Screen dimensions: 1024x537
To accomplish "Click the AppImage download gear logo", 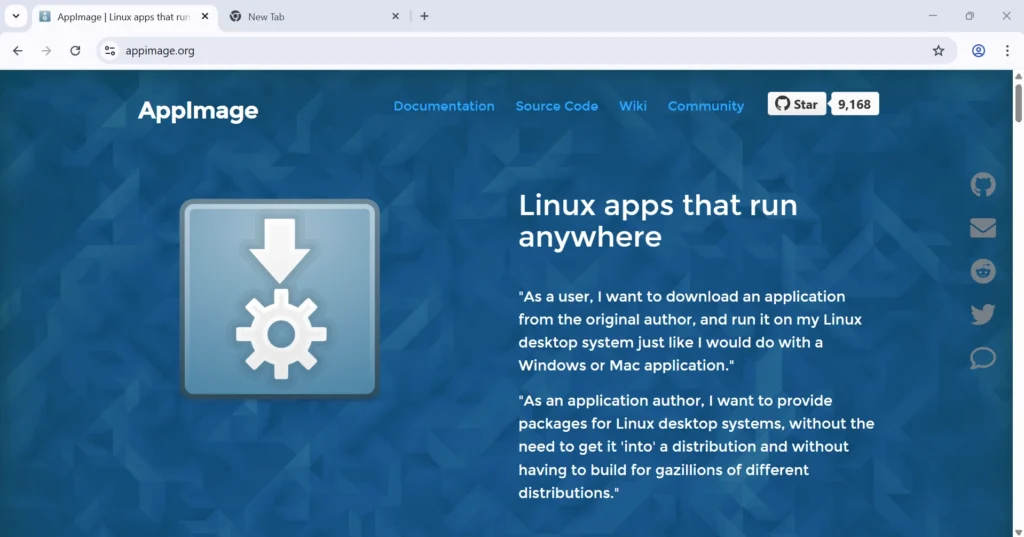I will 280,298.
